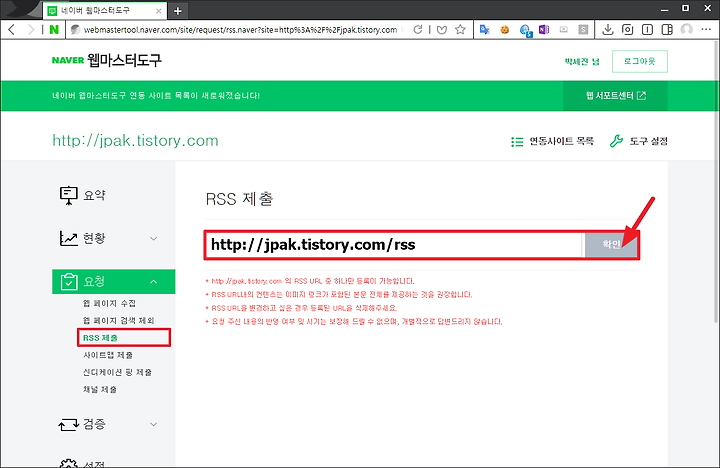Select RSS 제출 submenu item
This screenshot has height=468, width=720.
pyautogui.click(x=101, y=338)
